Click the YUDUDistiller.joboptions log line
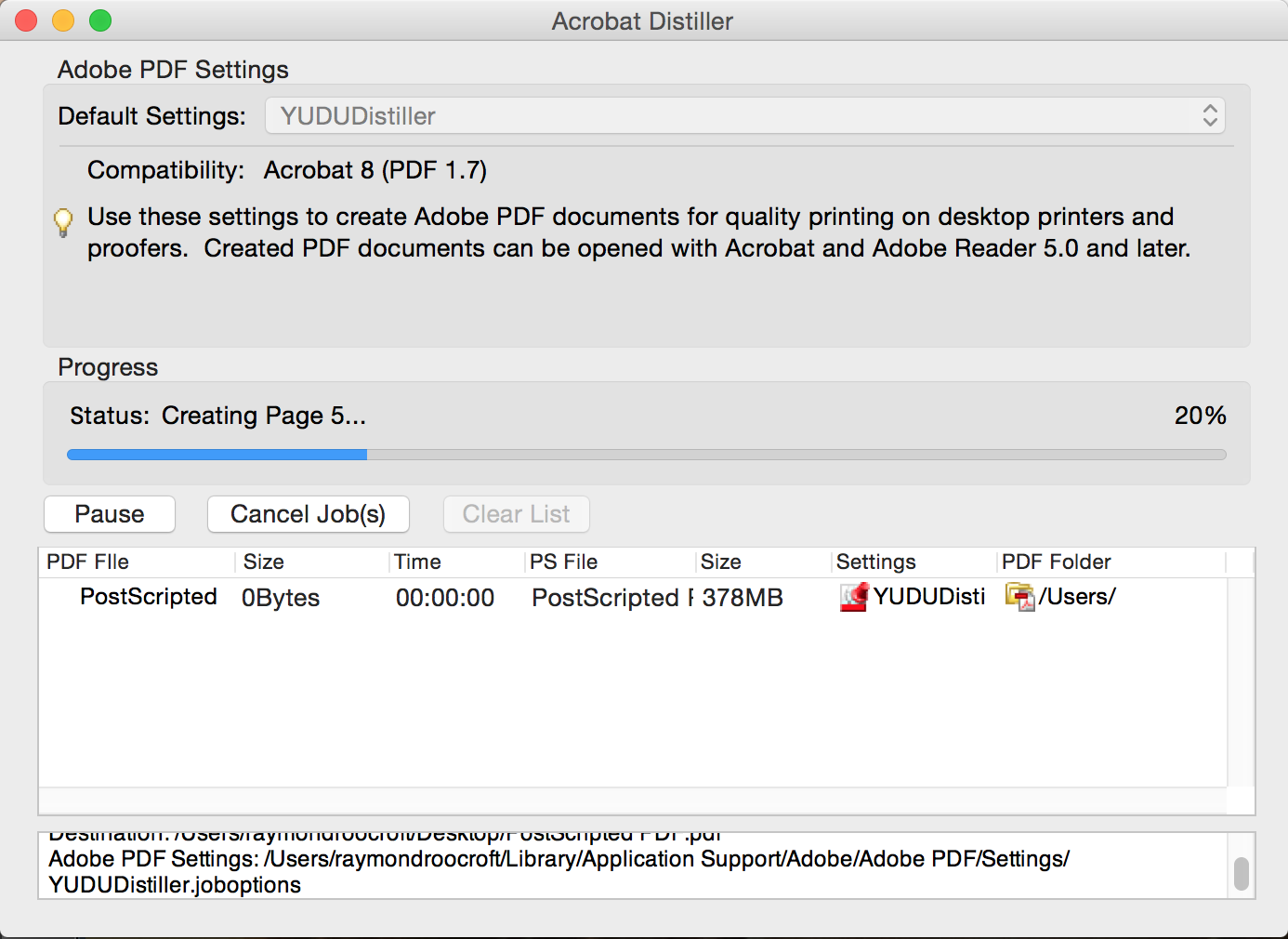The width and height of the screenshot is (1288, 939). [175, 885]
